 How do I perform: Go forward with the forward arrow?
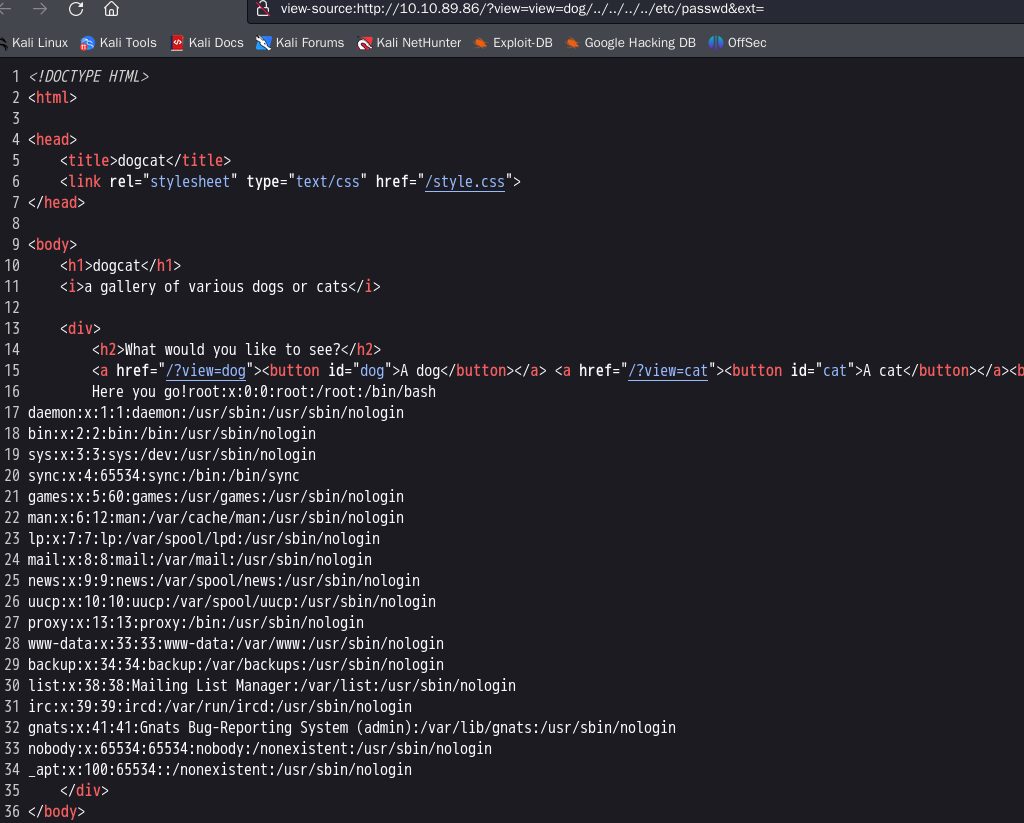coord(40,8)
